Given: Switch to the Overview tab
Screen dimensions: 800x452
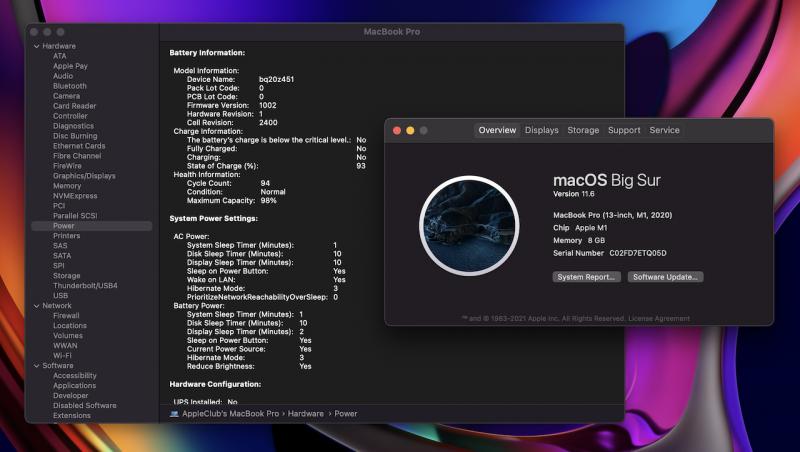Looking at the screenshot, I should [x=497, y=130].
